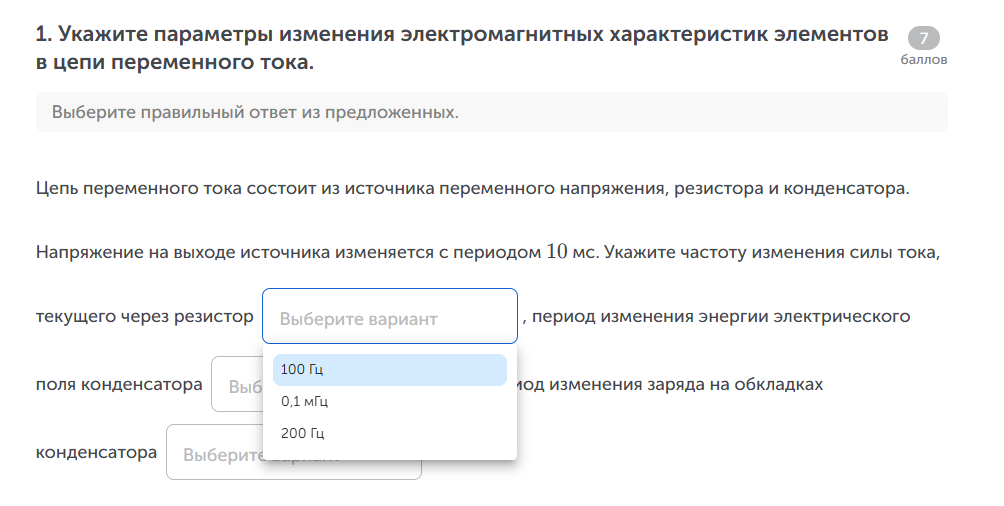The image size is (1004, 506).
Task: Click the "текущего через резистор" text
Action: (144, 317)
